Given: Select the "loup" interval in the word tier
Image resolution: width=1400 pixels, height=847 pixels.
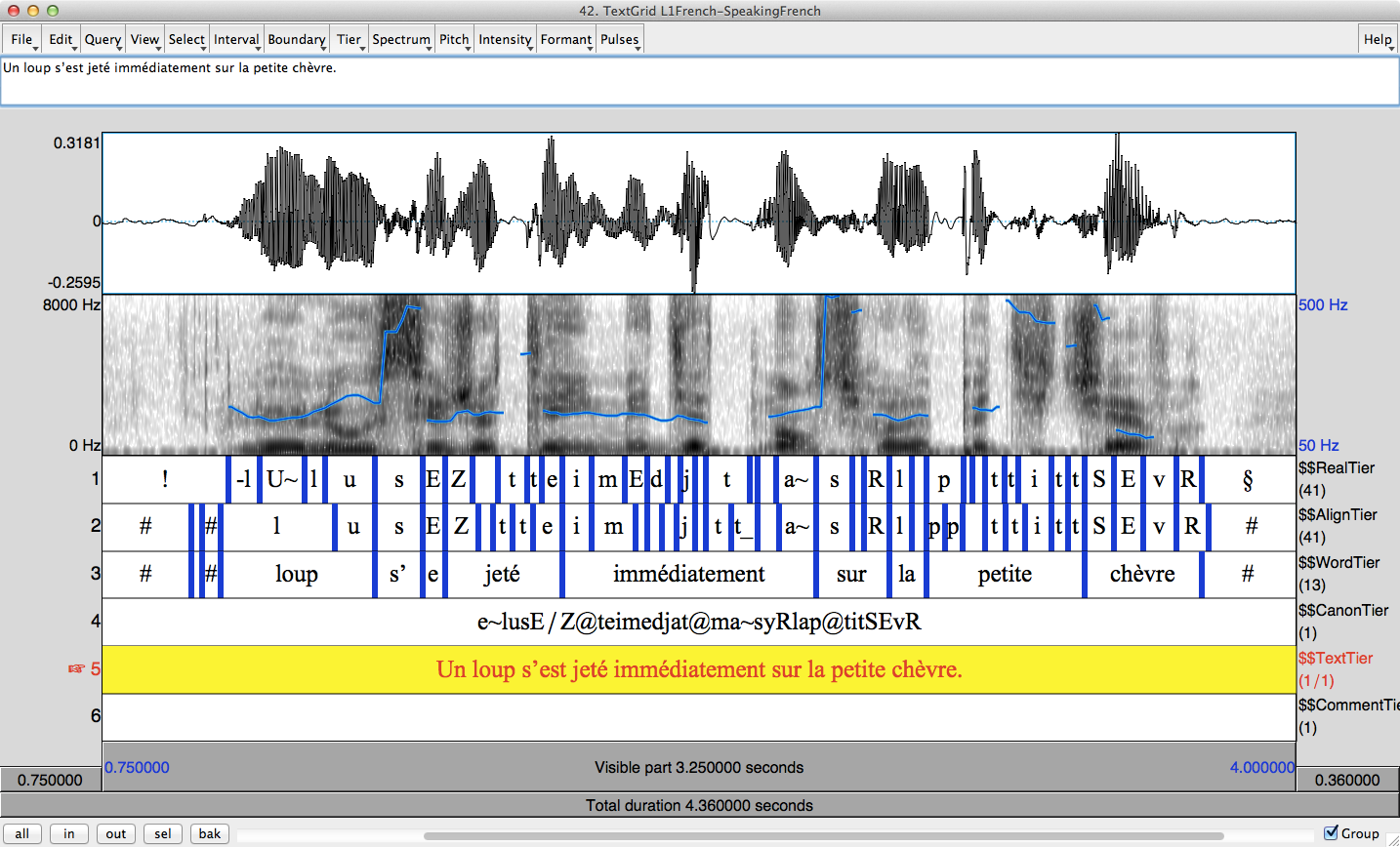Looking at the screenshot, I should click(297, 574).
